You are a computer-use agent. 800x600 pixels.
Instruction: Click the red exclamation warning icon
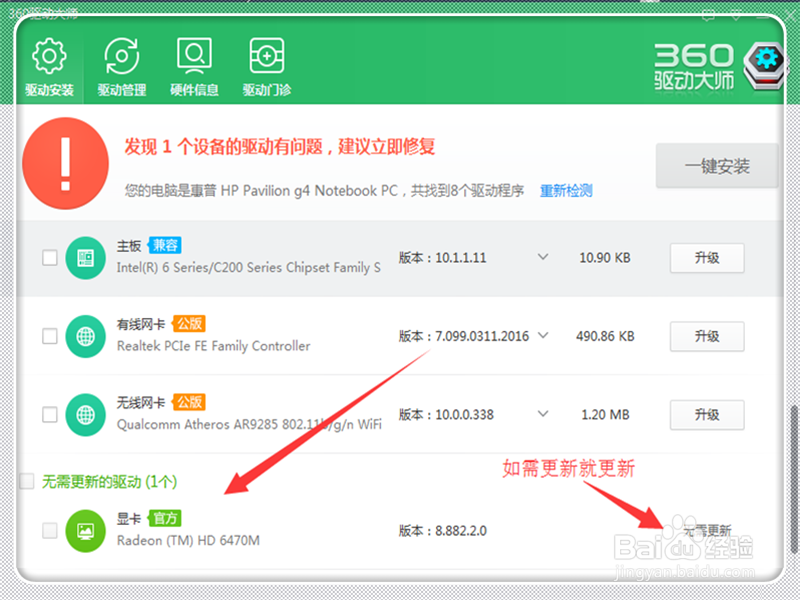click(x=65, y=163)
